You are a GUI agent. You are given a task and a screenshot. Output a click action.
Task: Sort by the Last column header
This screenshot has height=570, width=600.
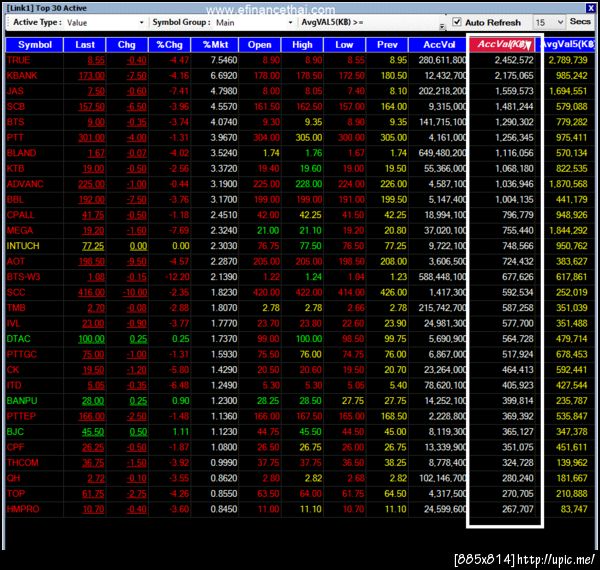click(85, 45)
